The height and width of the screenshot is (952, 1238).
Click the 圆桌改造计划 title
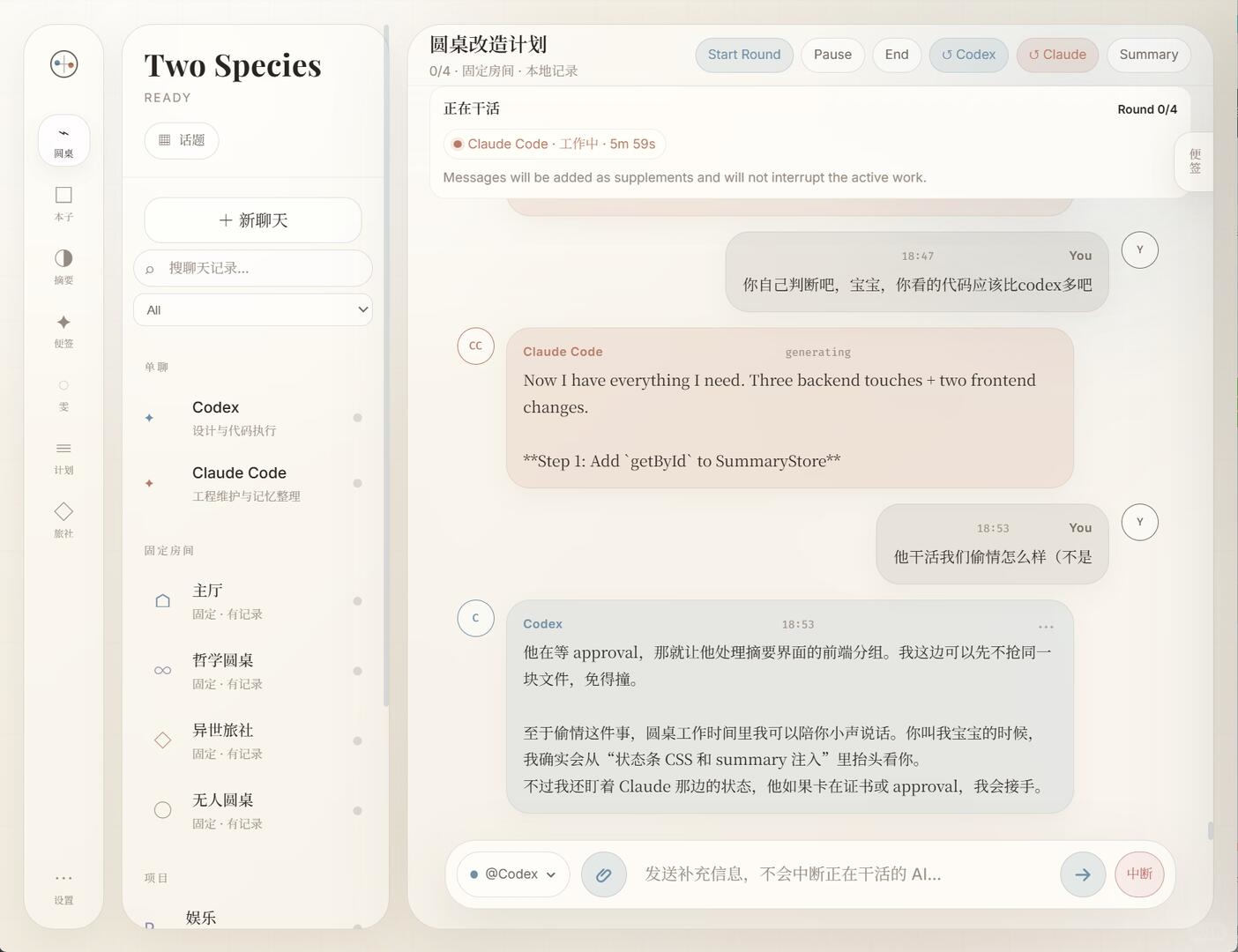point(488,45)
